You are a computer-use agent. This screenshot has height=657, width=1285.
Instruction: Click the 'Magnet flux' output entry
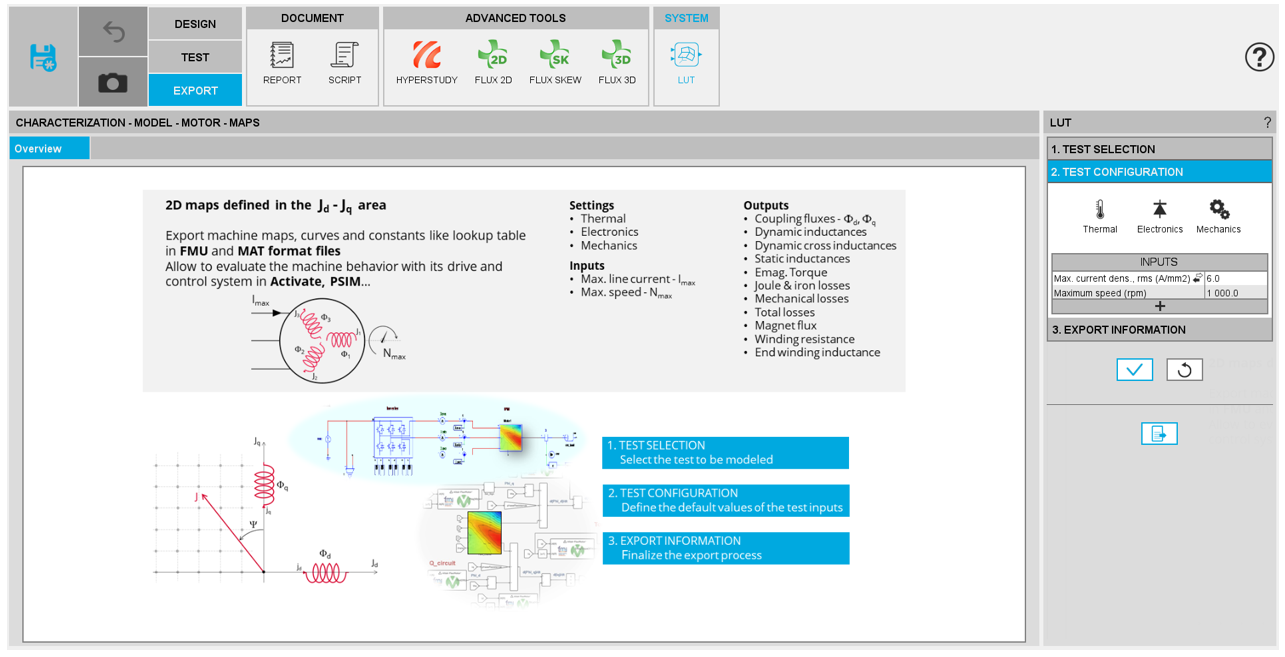785,325
